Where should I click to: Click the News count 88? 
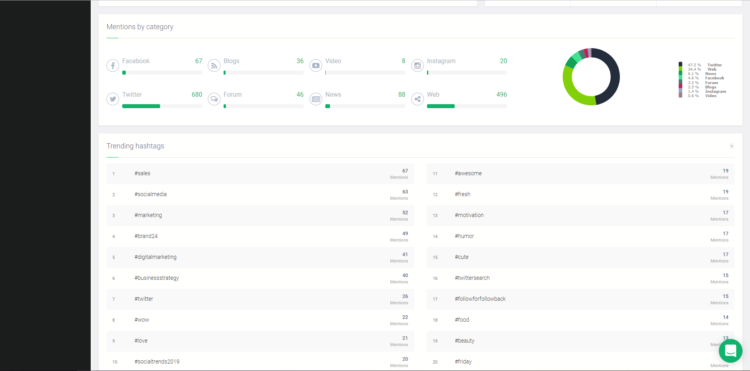[x=402, y=95]
